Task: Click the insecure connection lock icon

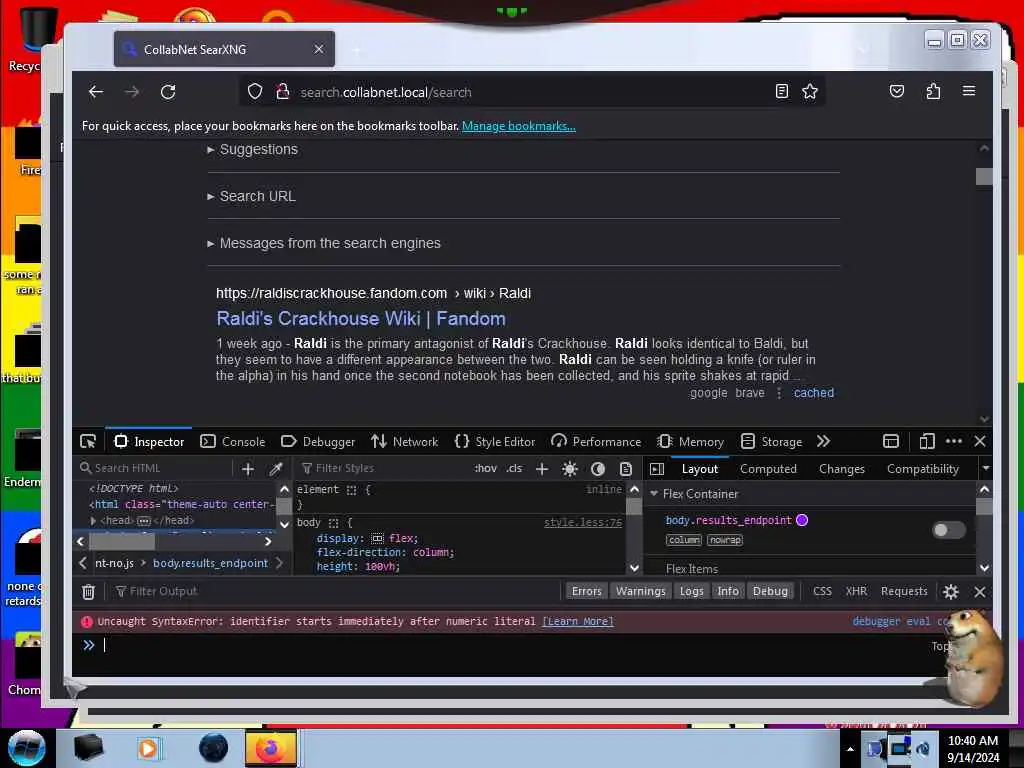Action: (x=282, y=91)
